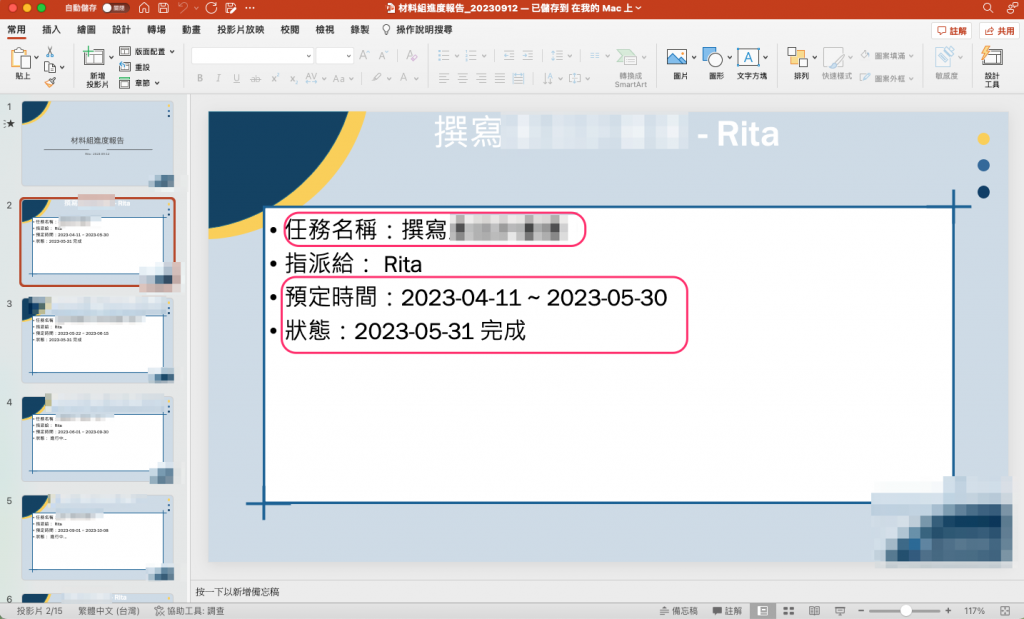The height and width of the screenshot is (619, 1024).
Task: Open the Undo history dropdown arrow
Action: tap(196, 8)
